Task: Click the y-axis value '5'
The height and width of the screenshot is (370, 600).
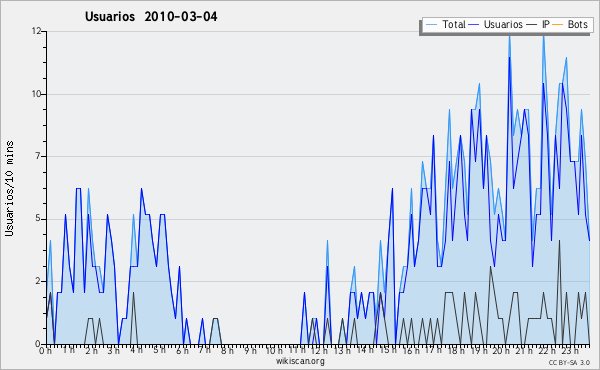Action: [38, 219]
